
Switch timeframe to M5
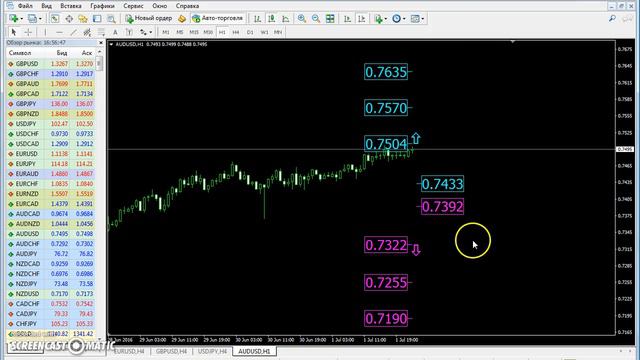click(180, 32)
